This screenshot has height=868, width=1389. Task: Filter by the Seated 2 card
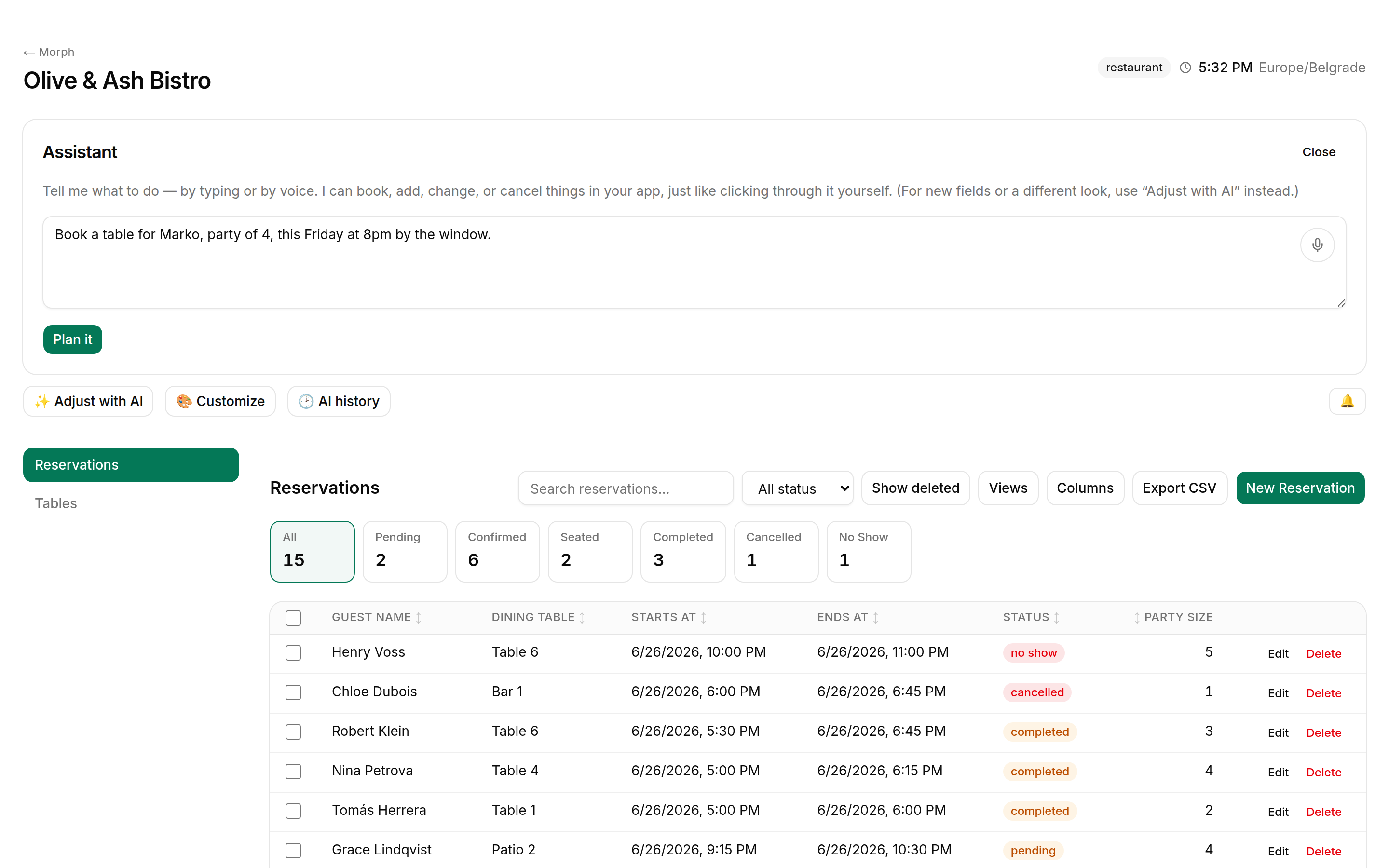click(590, 552)
